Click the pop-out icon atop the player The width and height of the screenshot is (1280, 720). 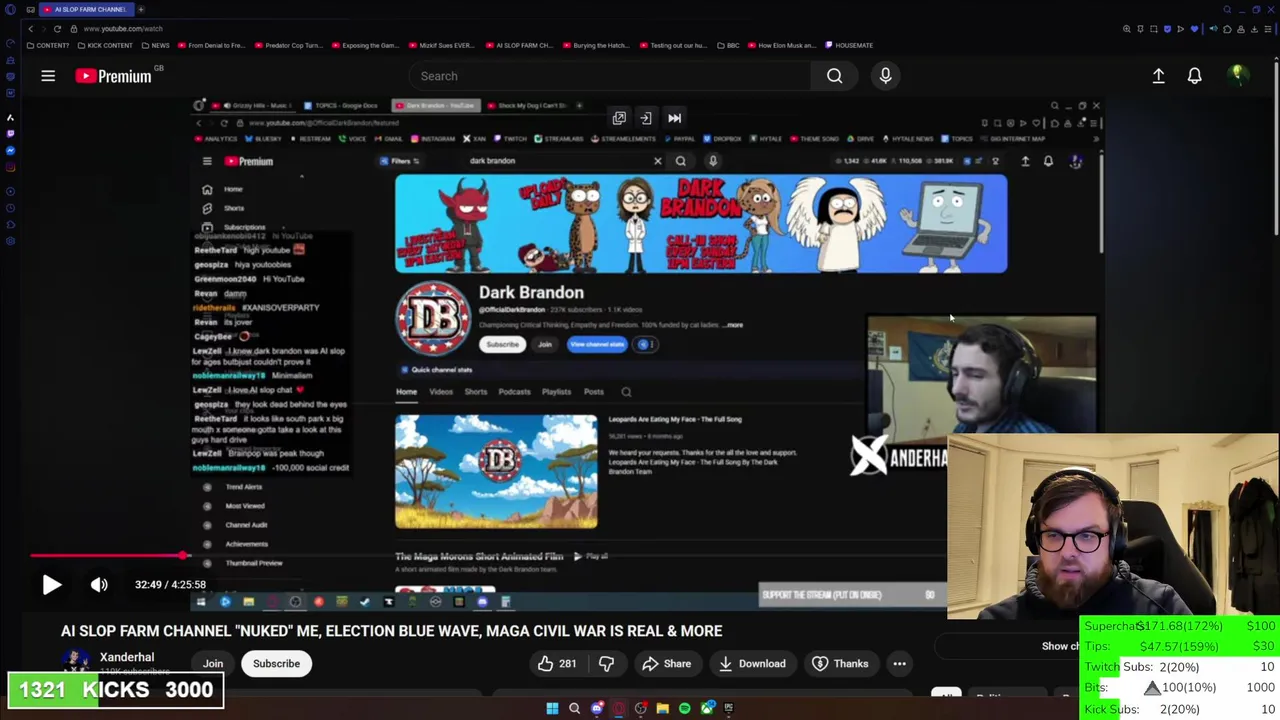(619, 118)
